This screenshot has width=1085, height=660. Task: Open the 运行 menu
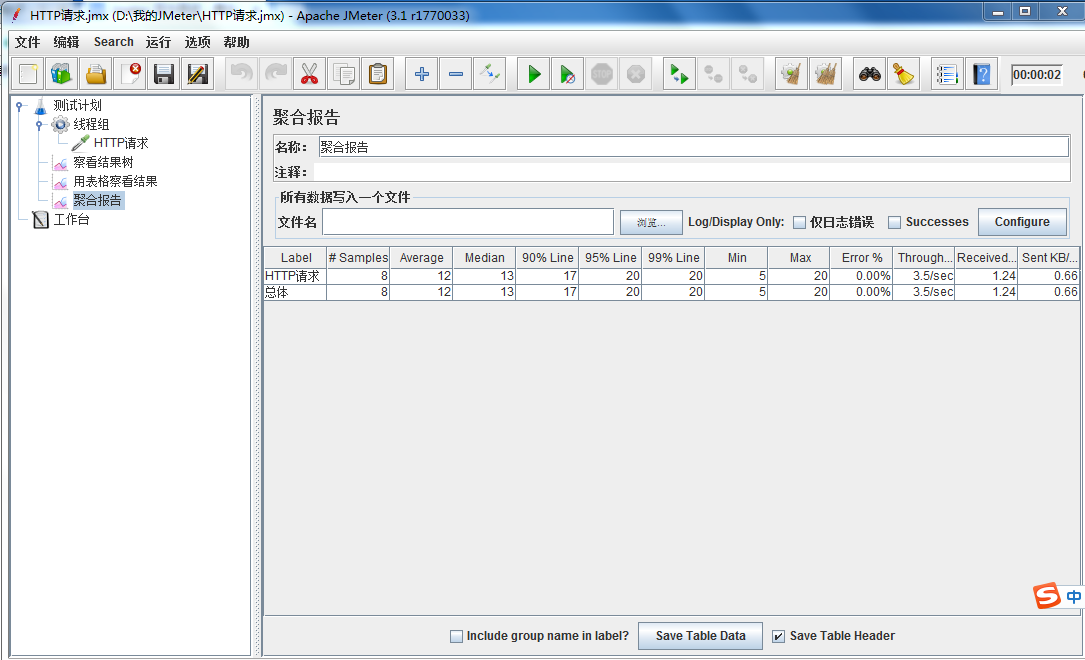[x=158, y=42]
